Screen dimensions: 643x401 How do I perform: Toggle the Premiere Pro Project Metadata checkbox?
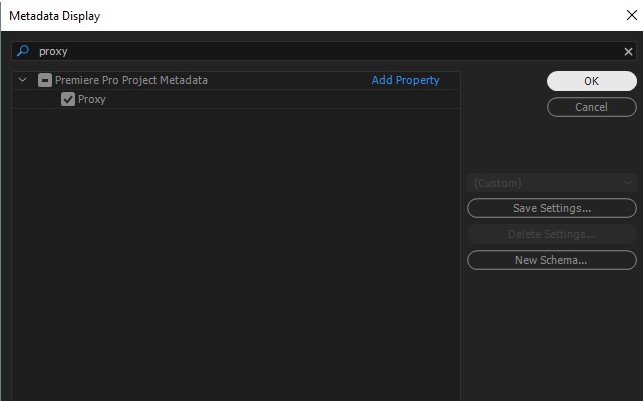point(45,80)
